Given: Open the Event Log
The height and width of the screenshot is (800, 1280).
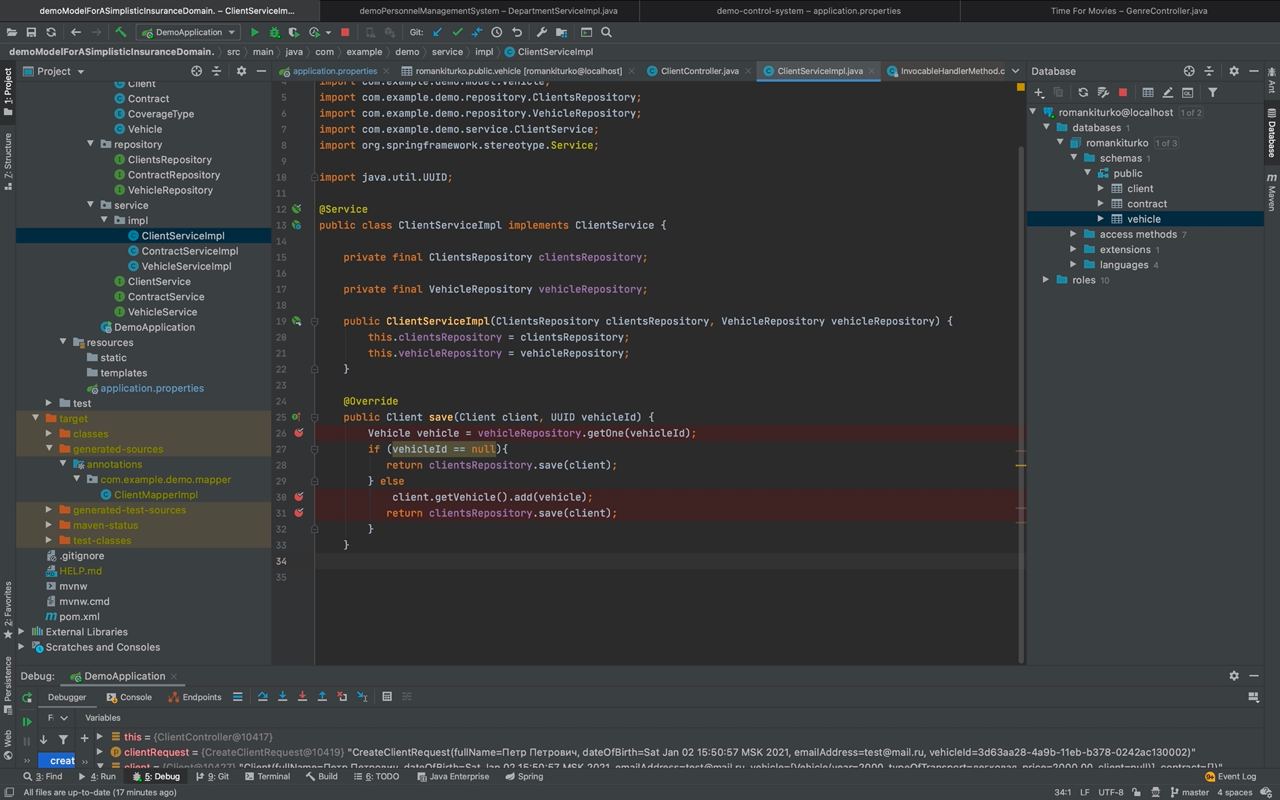Looking at the screenshot, I should click(x=1230, y=776).
